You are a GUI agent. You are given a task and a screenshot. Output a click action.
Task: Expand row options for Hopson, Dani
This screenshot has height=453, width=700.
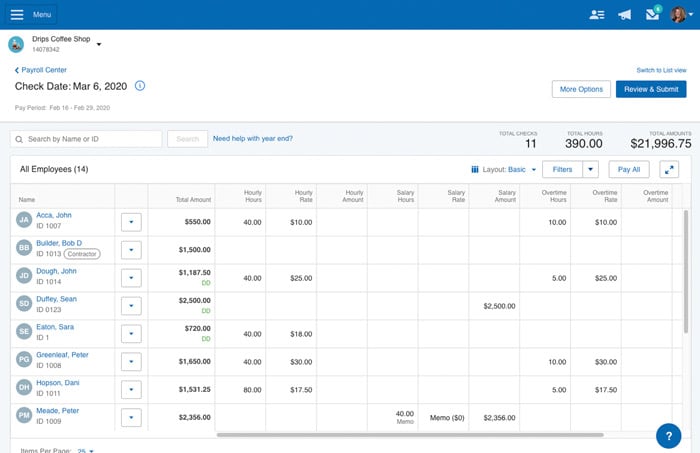click(131, 390)
